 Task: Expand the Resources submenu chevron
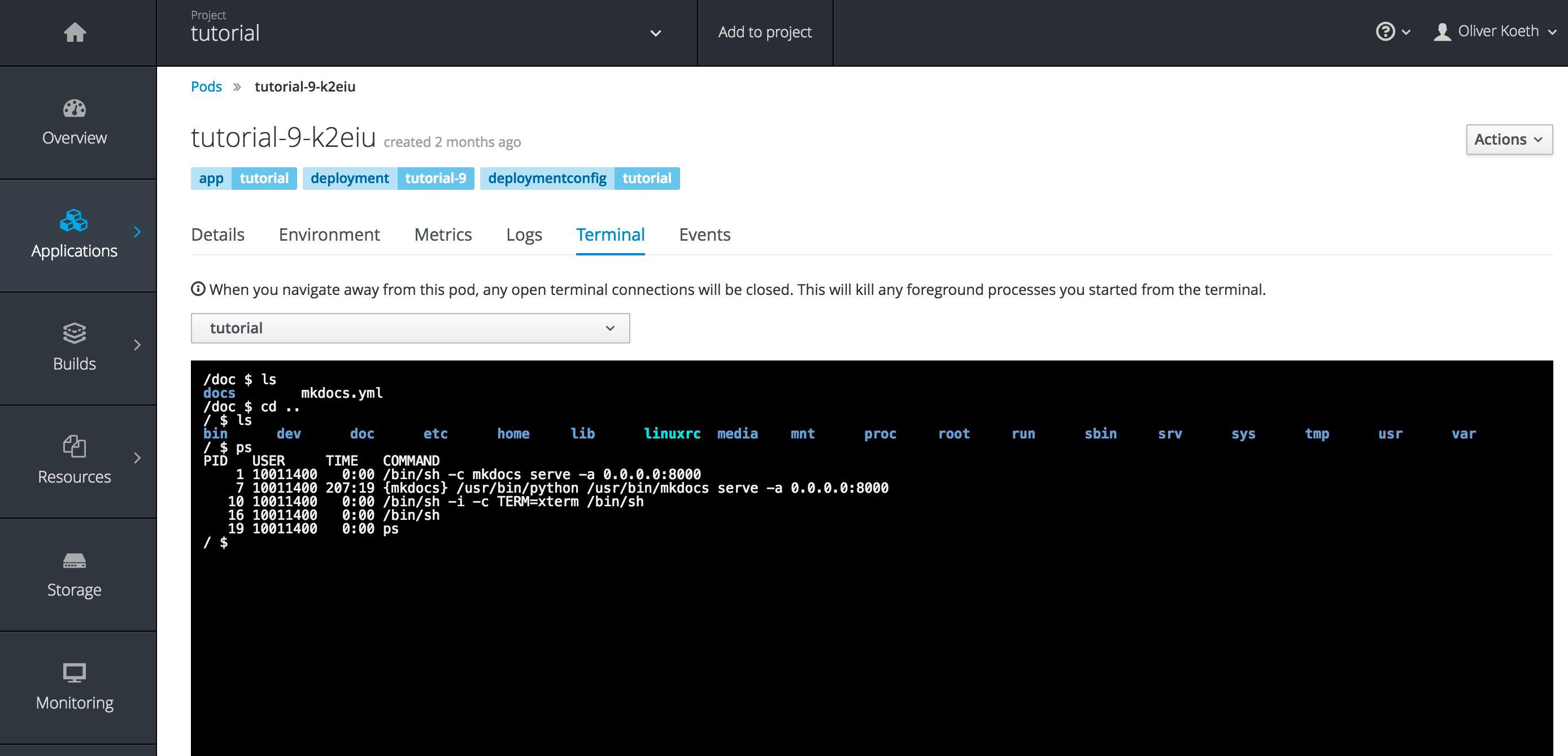pos(138,458)
